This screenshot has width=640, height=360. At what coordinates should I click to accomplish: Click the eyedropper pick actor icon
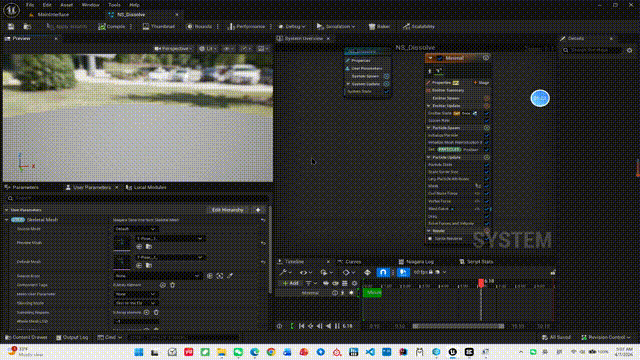[230, 276]
